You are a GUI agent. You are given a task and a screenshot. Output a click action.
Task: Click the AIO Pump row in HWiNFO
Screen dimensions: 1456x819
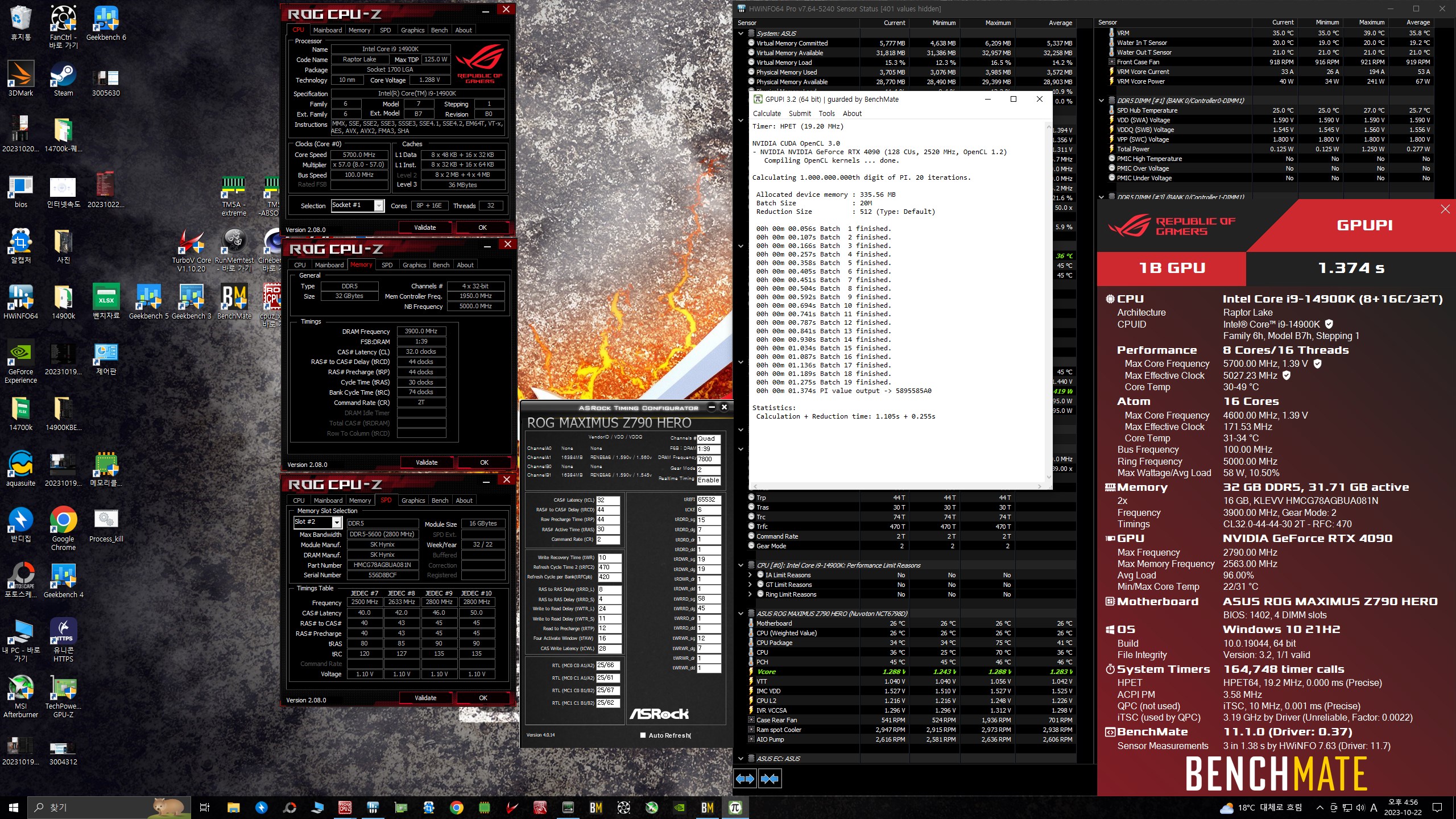click(x=911, y=739)
